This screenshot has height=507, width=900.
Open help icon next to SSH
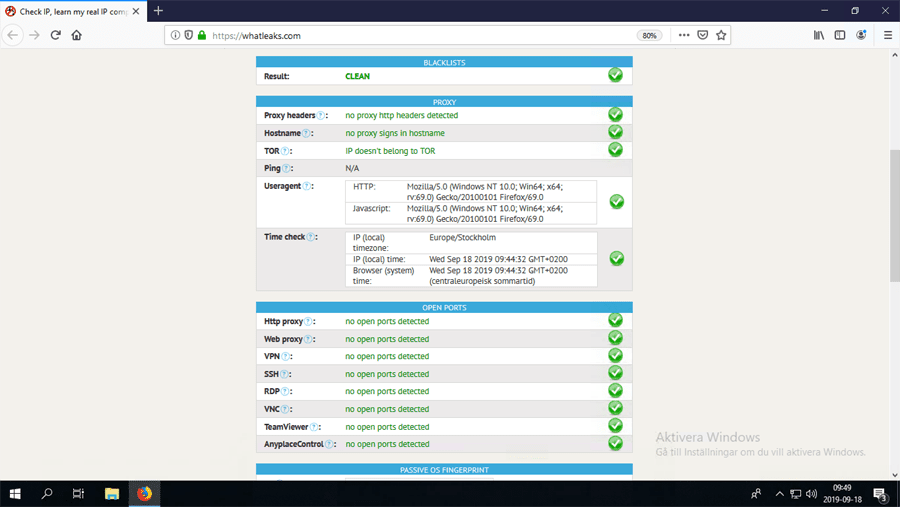click(x=284, y=374)
